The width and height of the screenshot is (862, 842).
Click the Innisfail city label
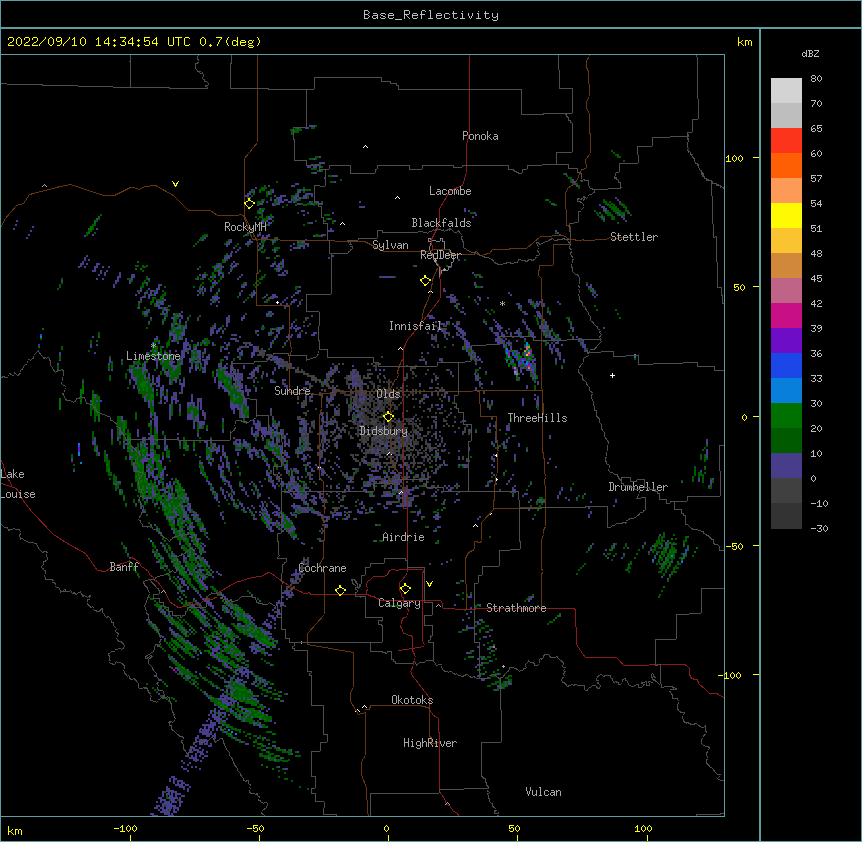click(416, 326)
